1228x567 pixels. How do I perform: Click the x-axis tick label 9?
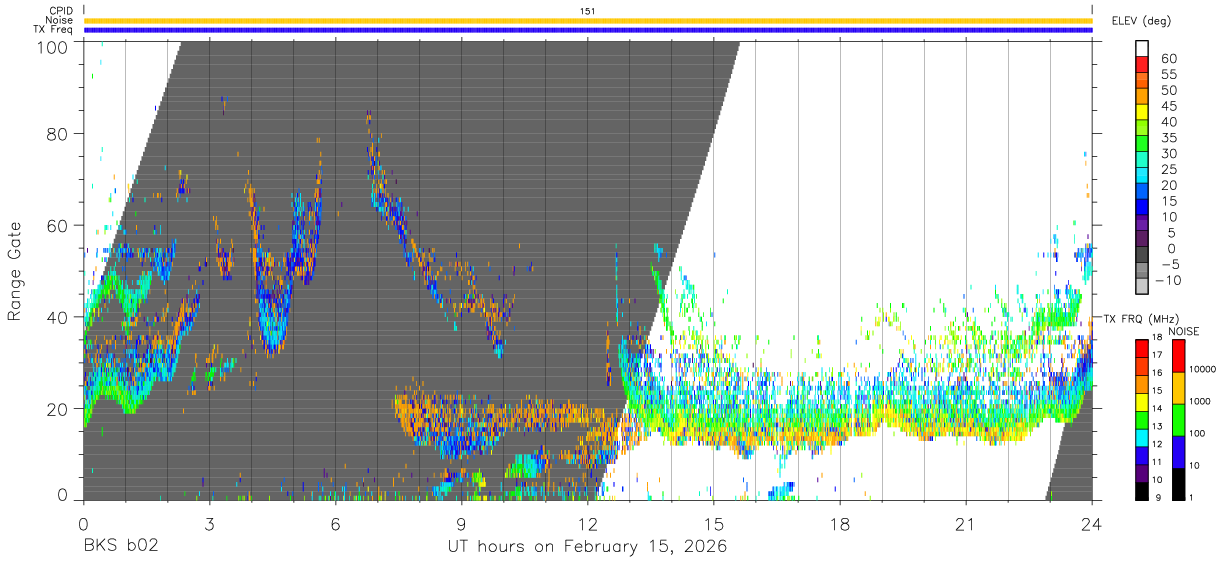tap(462, 523)
